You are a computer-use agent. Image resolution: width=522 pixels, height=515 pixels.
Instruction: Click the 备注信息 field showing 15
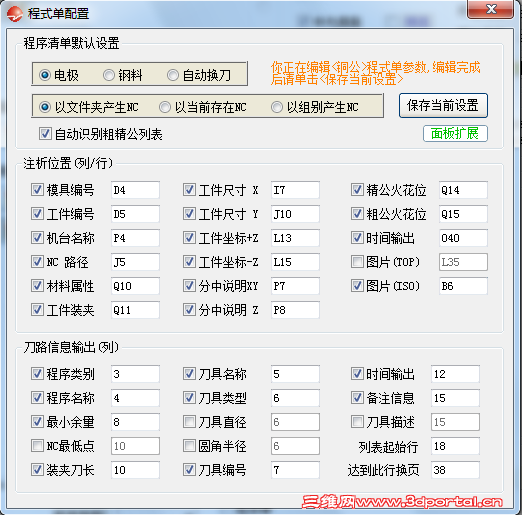pos(455,398)
